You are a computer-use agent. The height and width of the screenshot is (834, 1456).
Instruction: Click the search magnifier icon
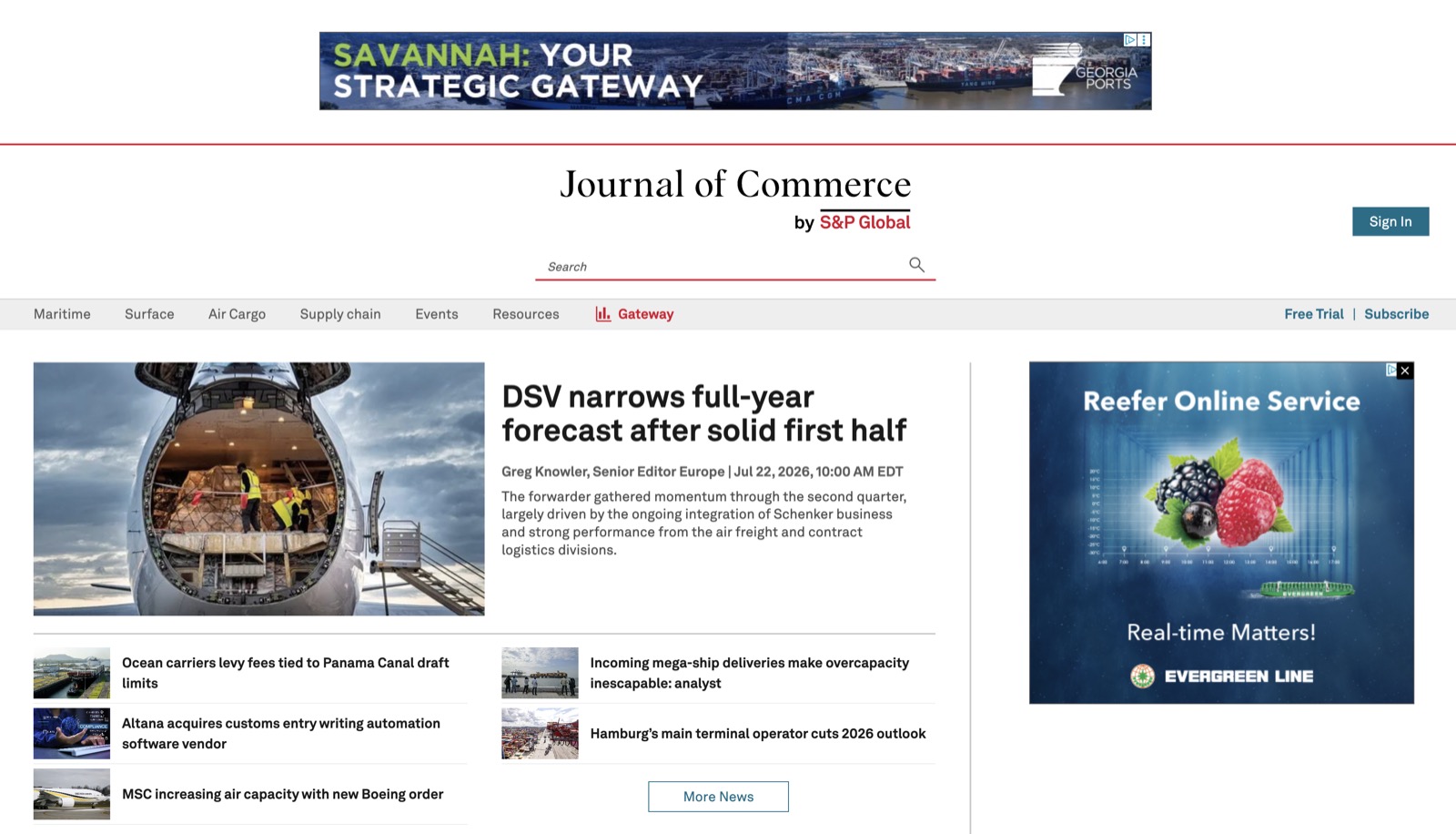coord(916,265)
